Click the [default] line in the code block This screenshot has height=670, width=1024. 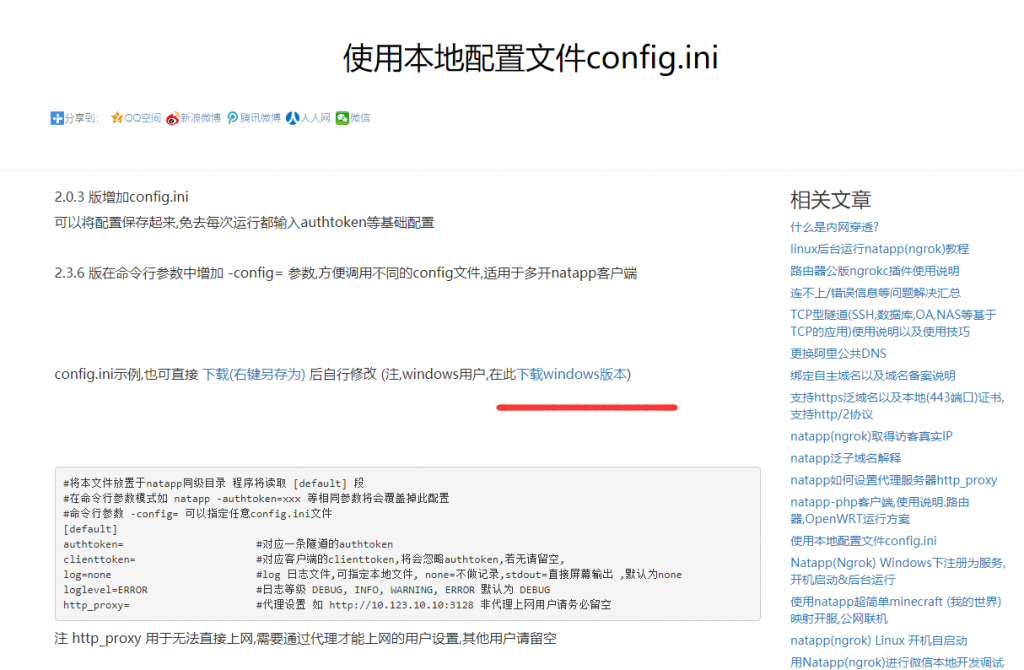pos(90,529)
